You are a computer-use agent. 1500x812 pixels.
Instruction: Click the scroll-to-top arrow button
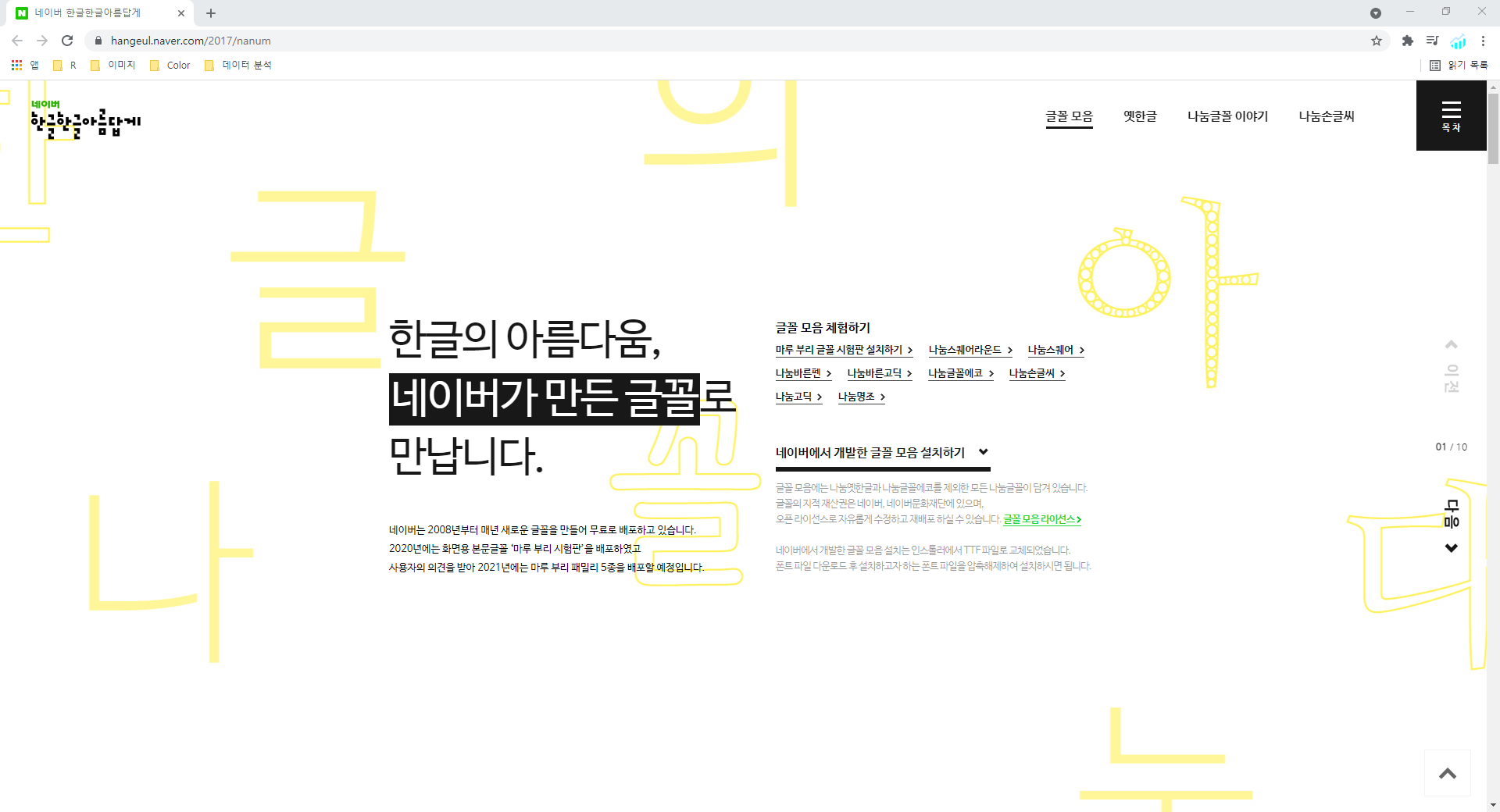point(1448,773)
